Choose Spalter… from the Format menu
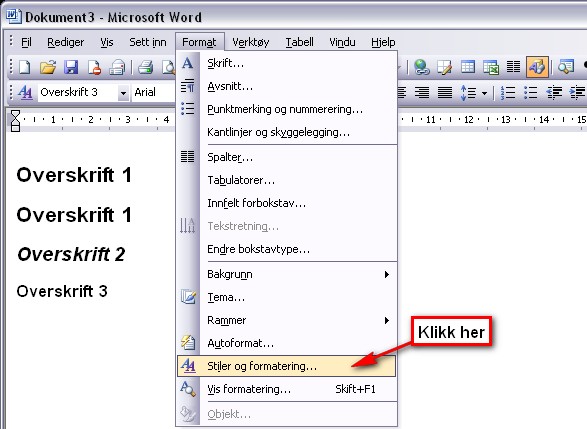The image size is (587, 429). coord(286,157)
